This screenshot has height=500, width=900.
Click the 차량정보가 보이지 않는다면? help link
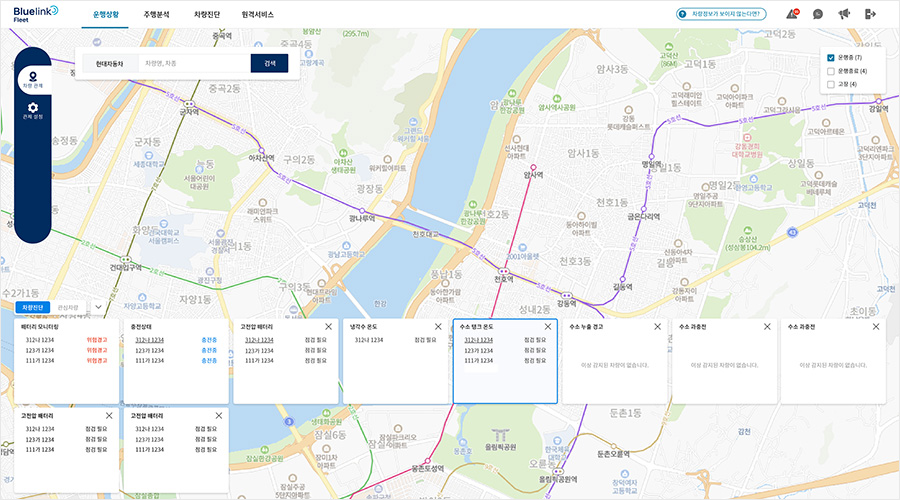[721, 14]
